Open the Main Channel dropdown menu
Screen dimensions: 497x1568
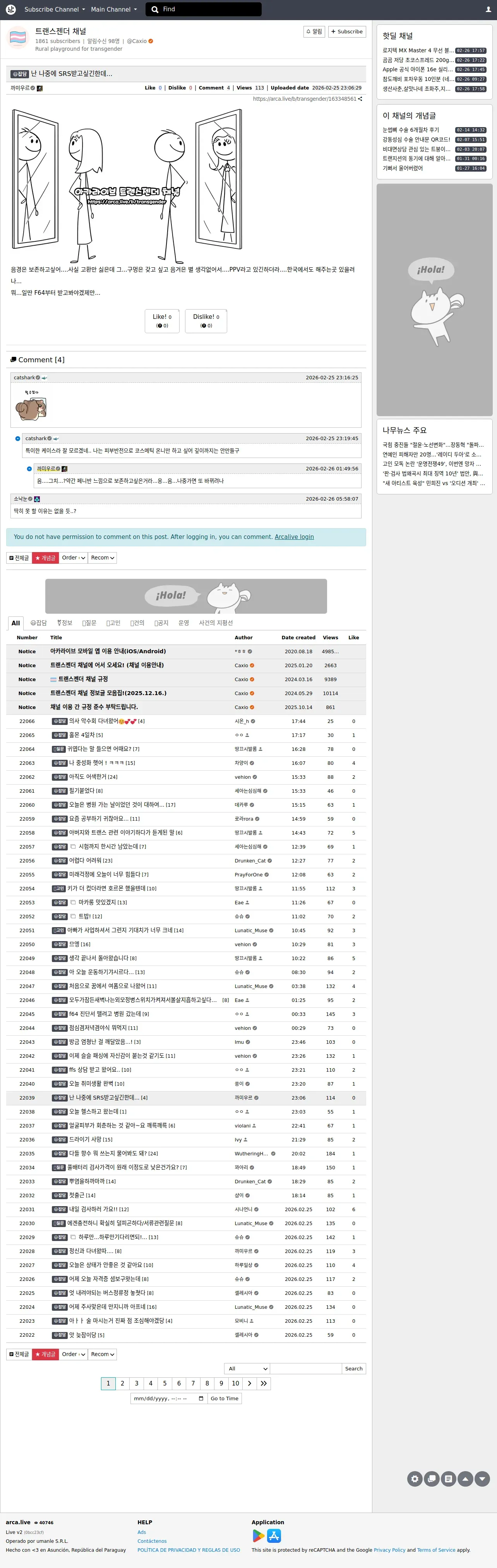[x=114, y=9]
